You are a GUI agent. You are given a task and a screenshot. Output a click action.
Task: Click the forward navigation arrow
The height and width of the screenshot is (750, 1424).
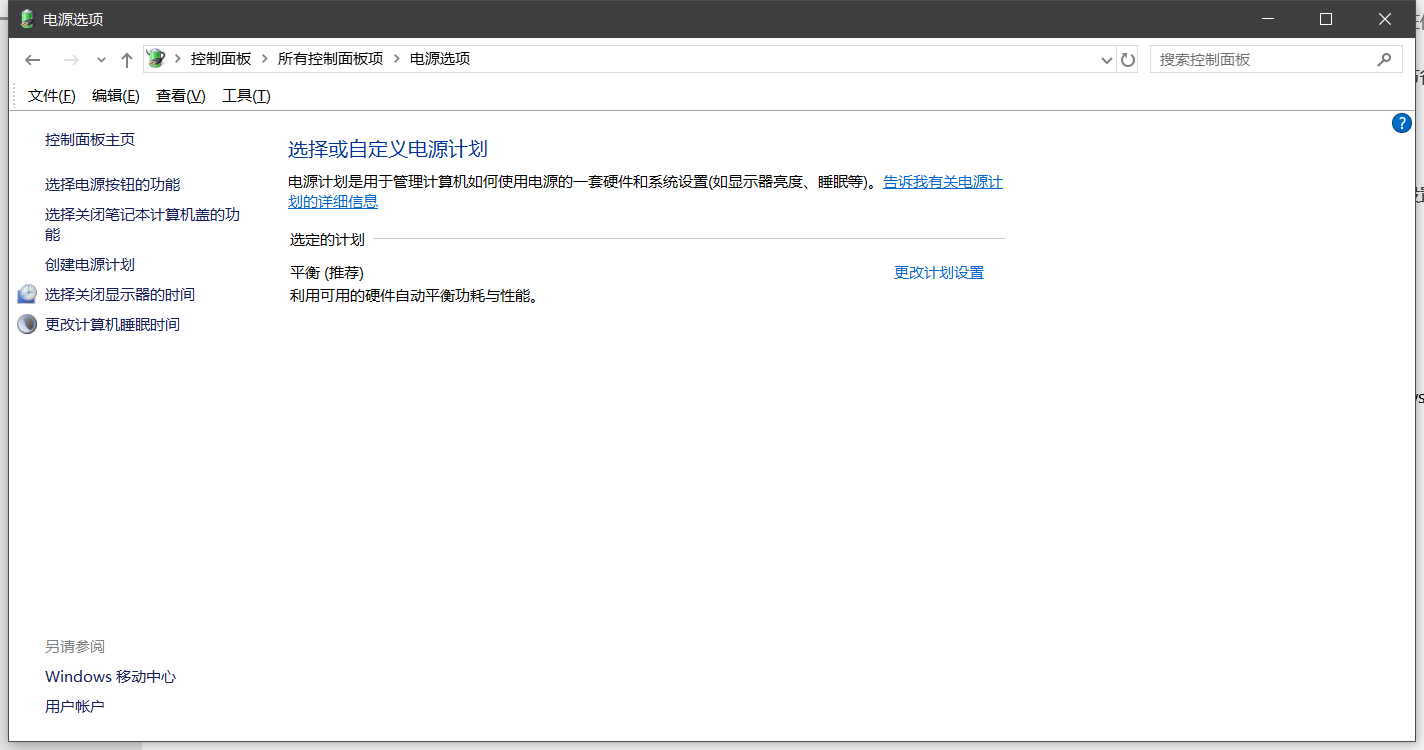click(x=71, y=60)
